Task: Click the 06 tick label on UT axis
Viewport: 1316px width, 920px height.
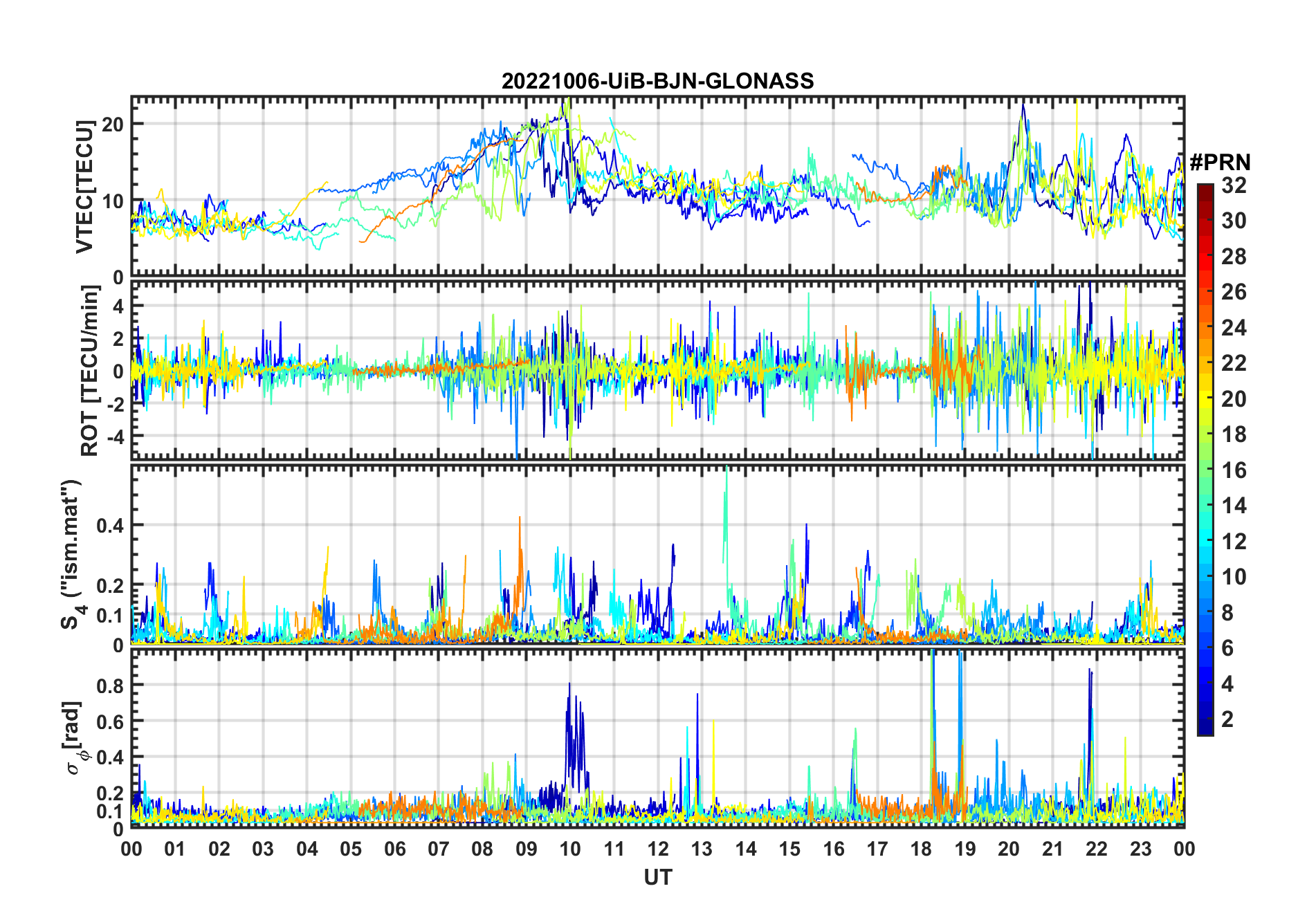Action: (x=395, y=849)
